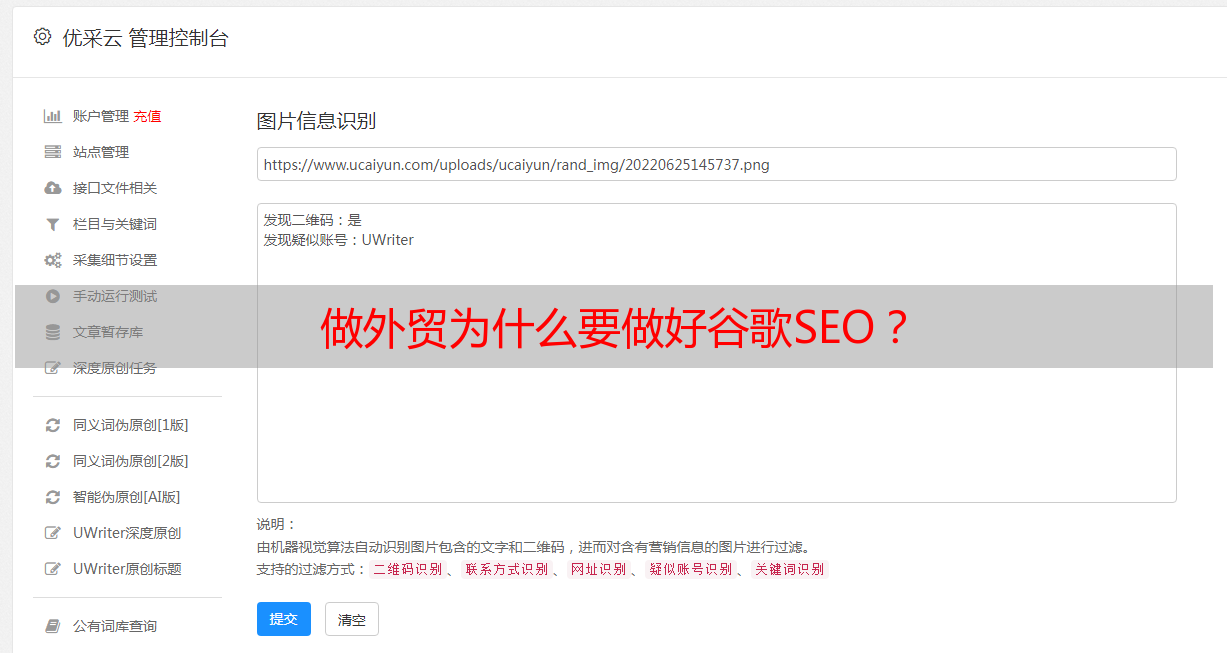
Task: Click the server icon beside 站点管理
Action: [53, 152]
